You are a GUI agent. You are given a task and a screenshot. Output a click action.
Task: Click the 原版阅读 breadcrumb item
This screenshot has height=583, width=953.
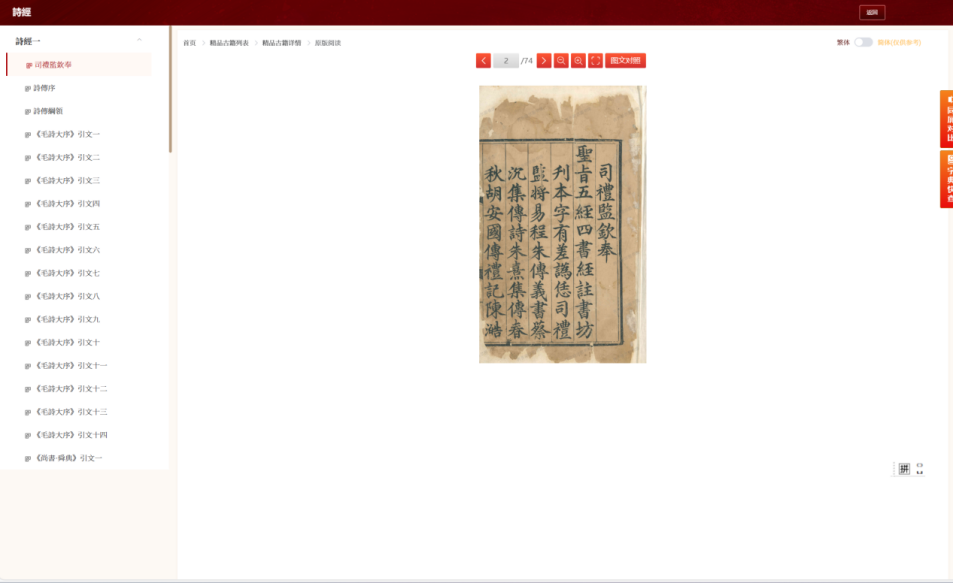tap(328, 43)
